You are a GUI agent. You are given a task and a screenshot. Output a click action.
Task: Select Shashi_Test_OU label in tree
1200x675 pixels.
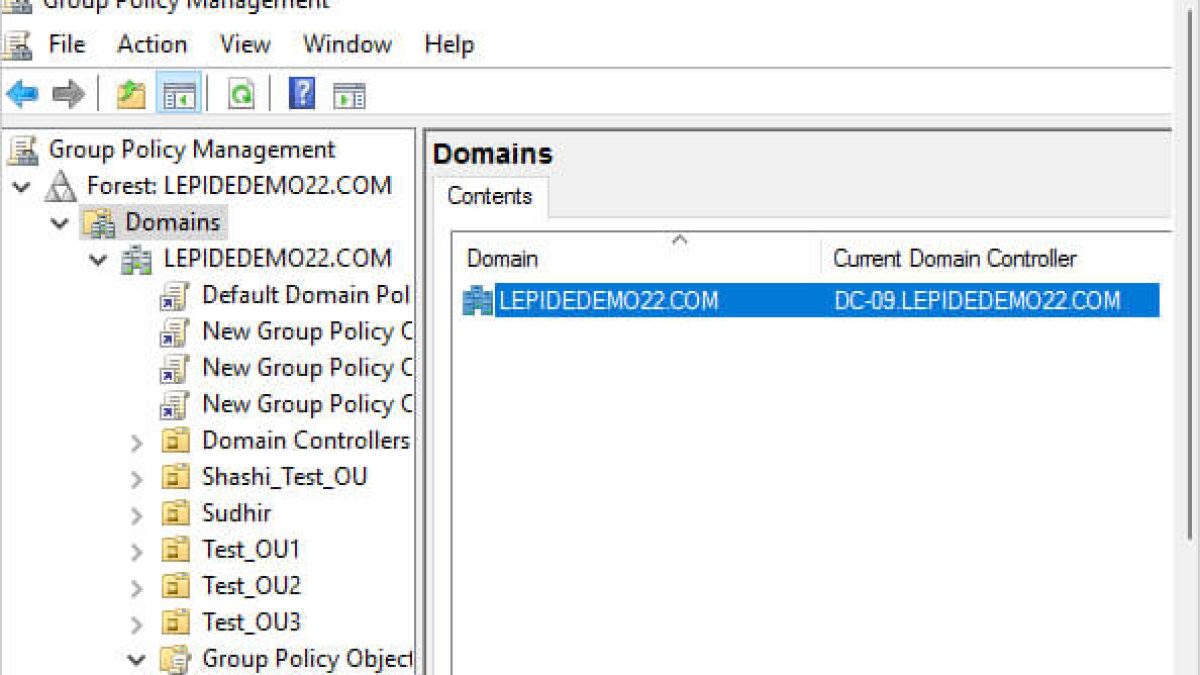point(284,477)
